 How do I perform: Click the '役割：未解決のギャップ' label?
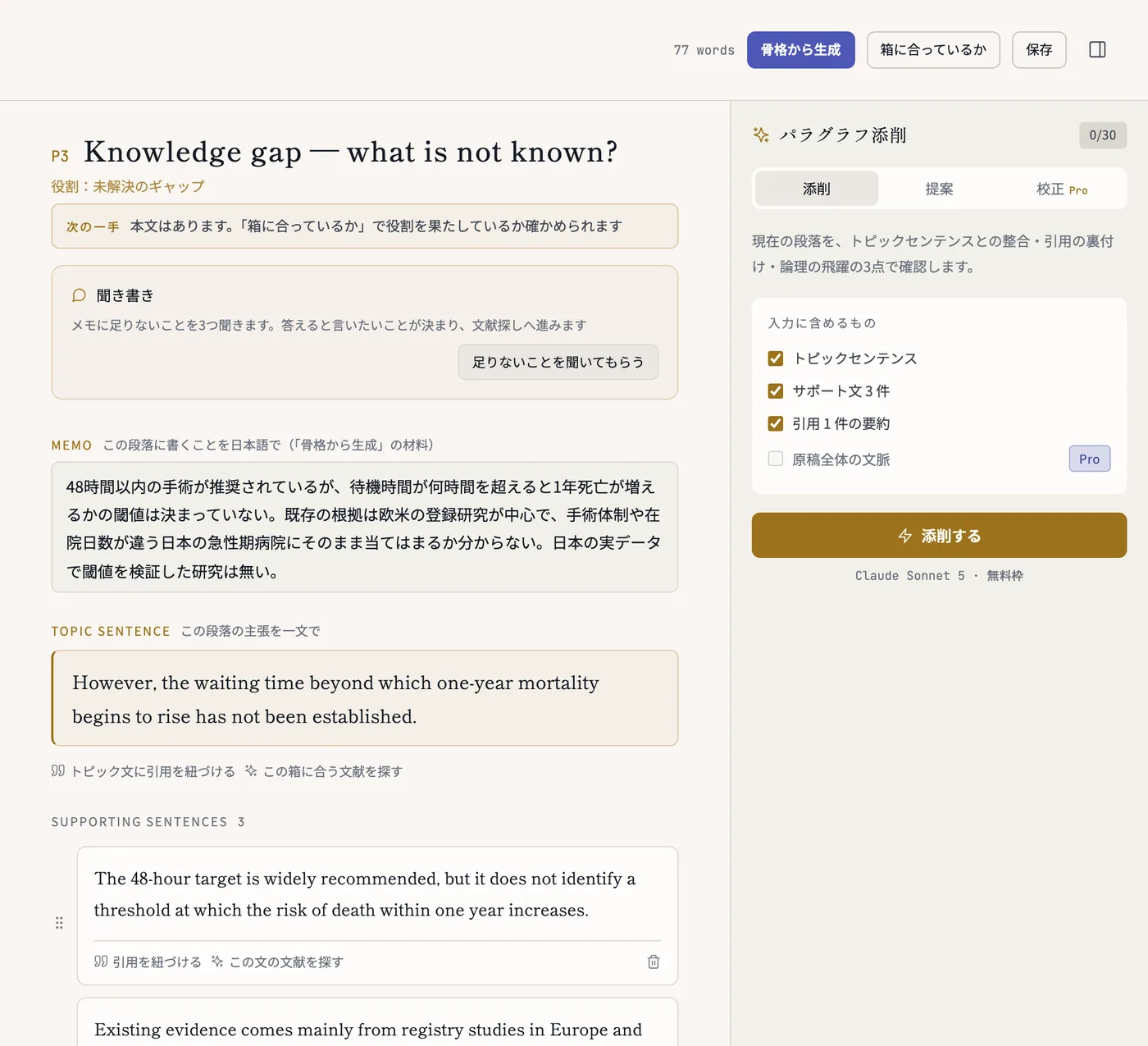[128, 187]
